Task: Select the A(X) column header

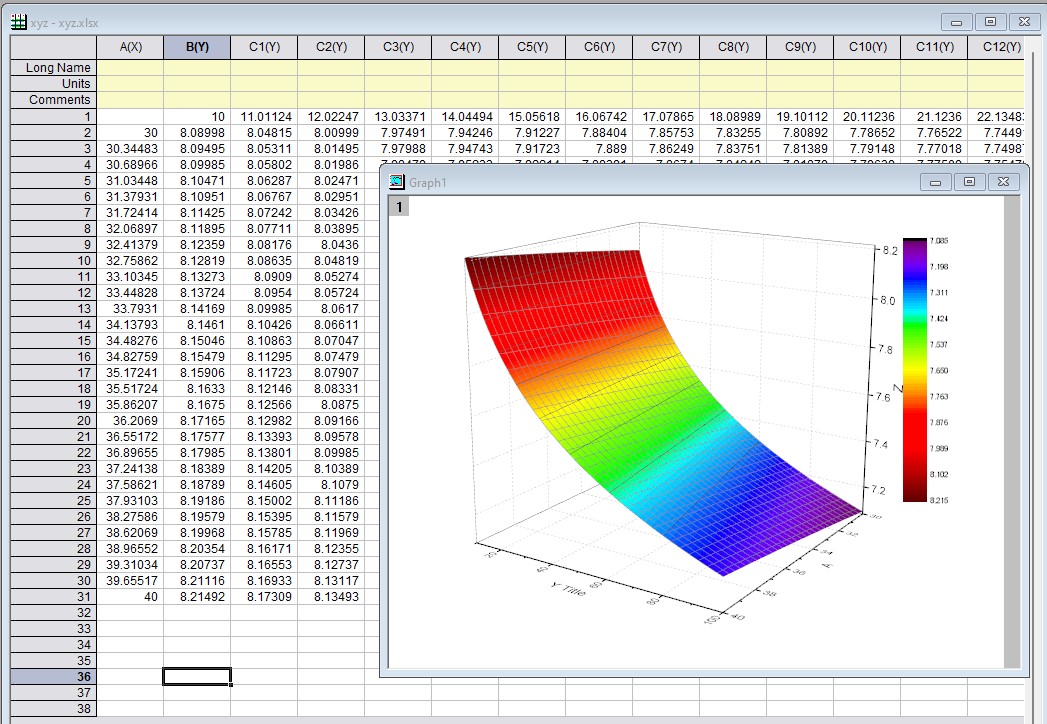Action: 131,46
